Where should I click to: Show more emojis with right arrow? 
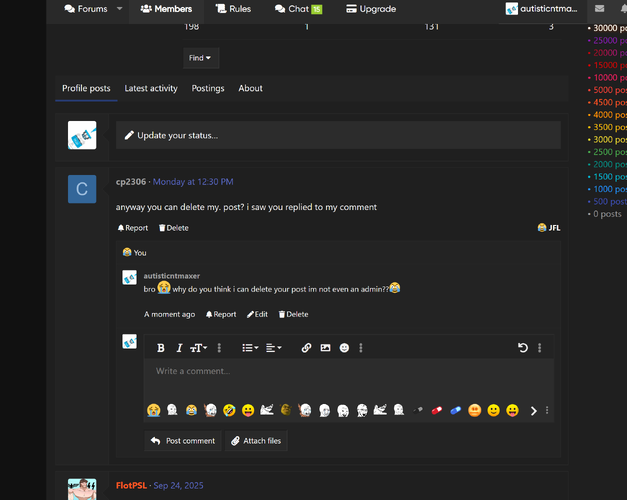[x=533, y=410]
